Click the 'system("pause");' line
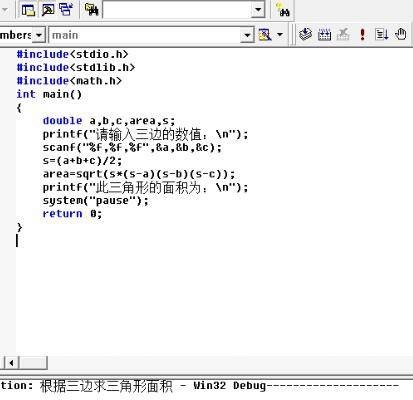 [95, 201]
